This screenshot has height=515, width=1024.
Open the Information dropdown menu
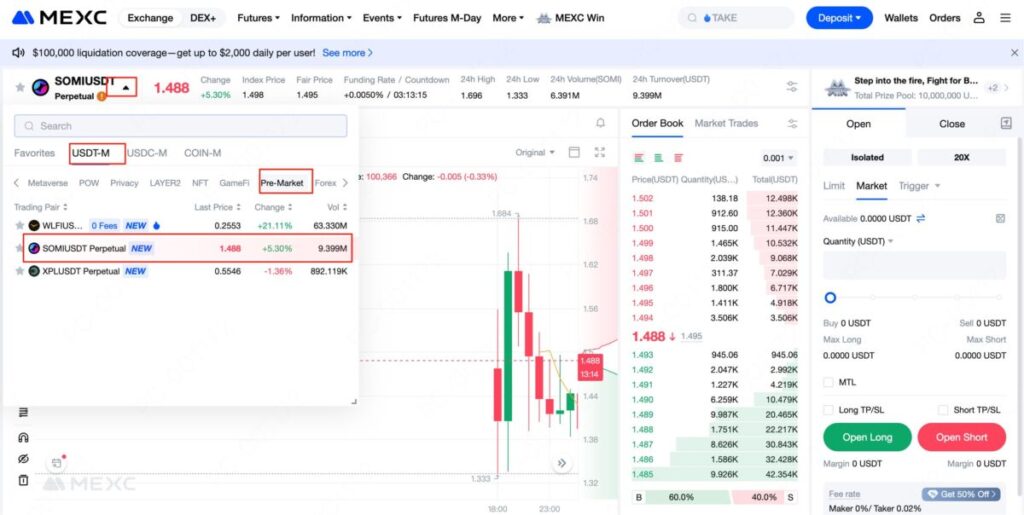321,18
